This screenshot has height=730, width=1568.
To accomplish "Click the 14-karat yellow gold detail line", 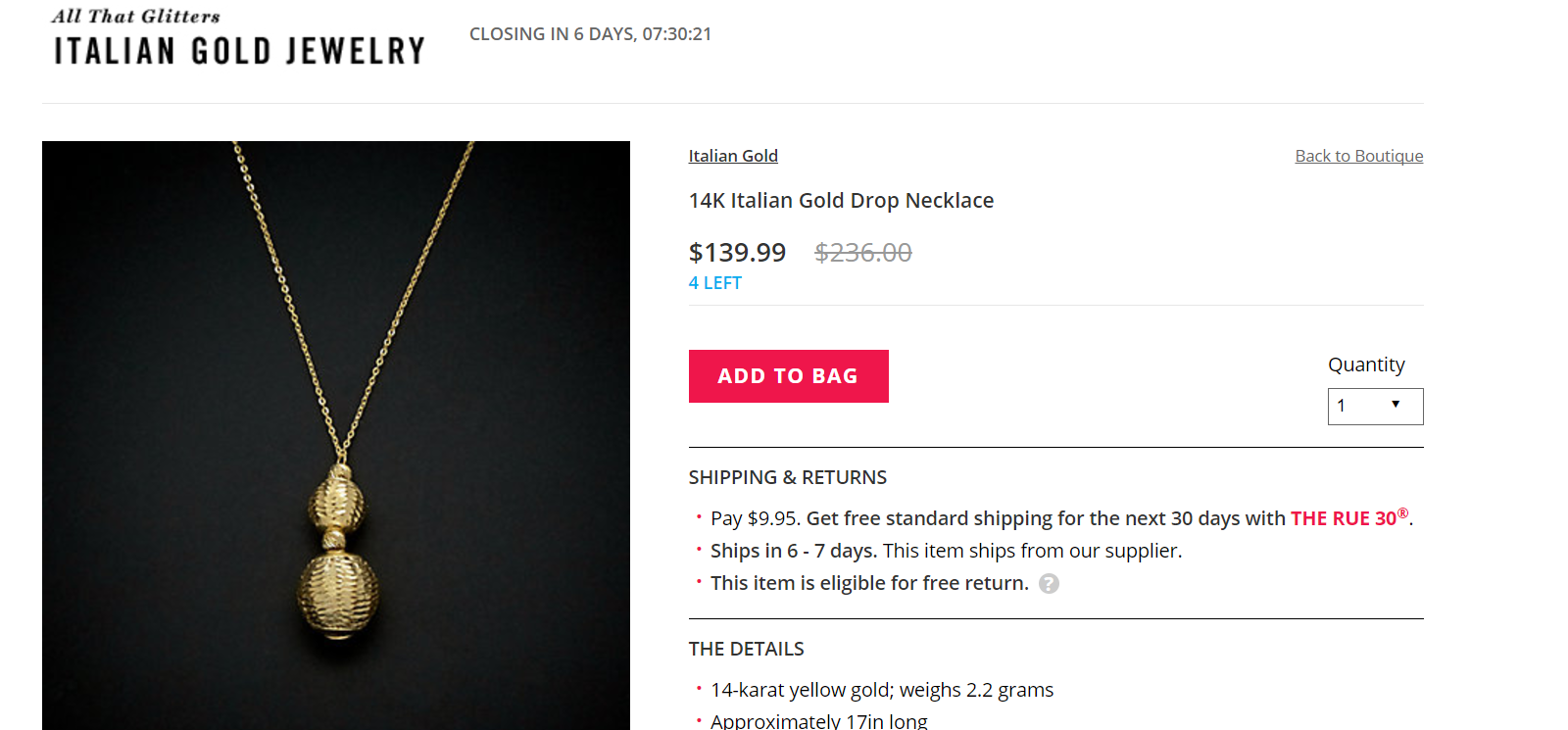I will [x=881, y=690].
